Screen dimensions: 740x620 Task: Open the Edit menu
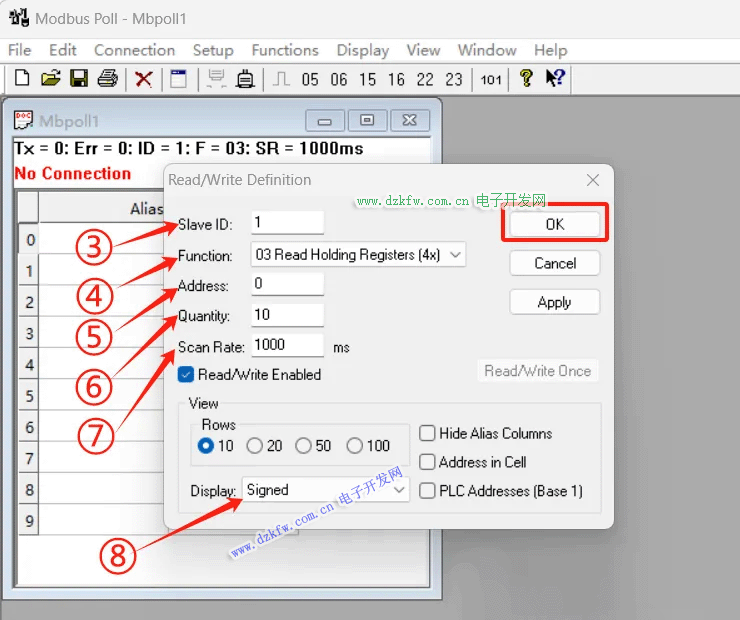[63, 50]
